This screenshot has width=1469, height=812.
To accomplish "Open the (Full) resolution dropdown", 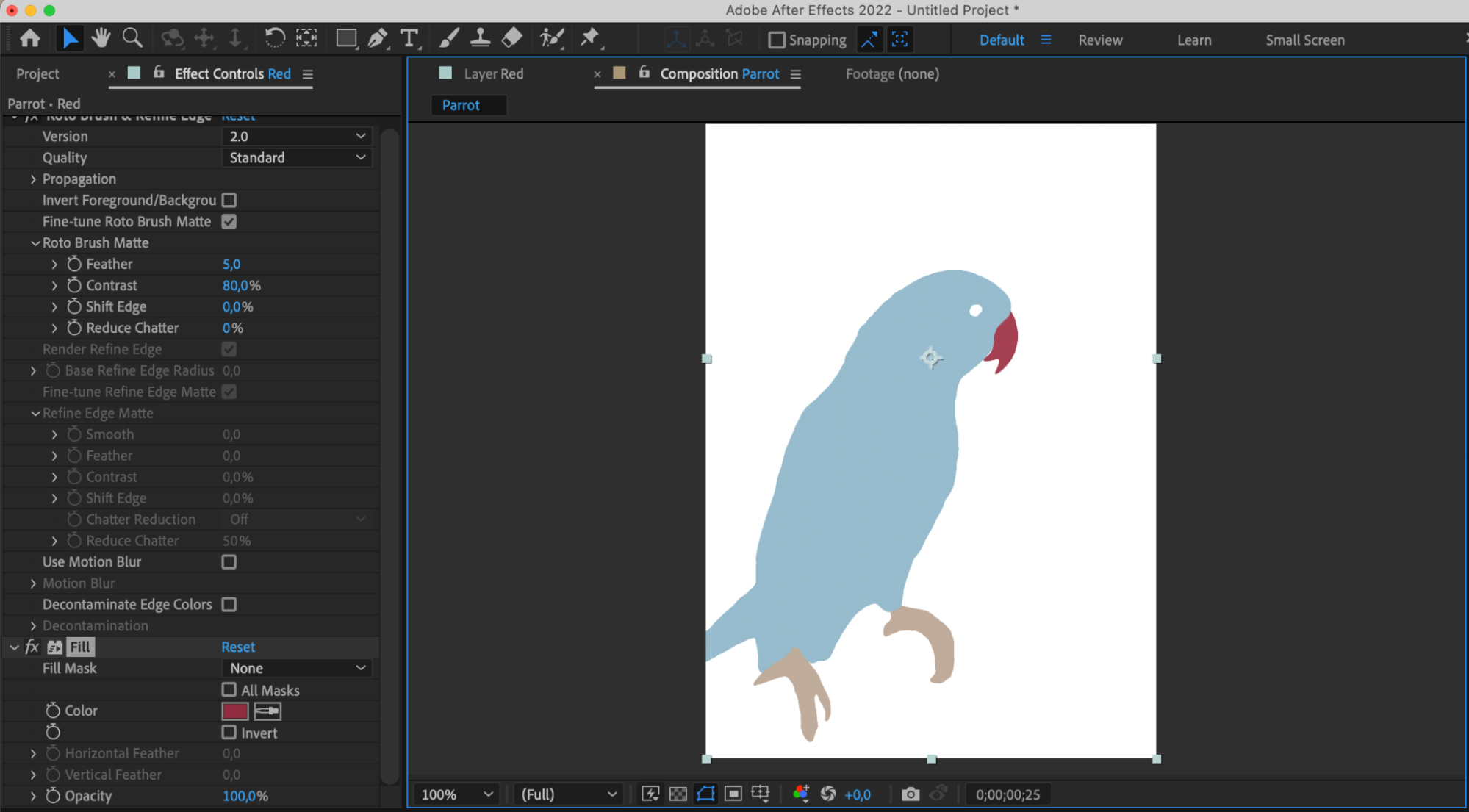I will (x=568, y=794).
